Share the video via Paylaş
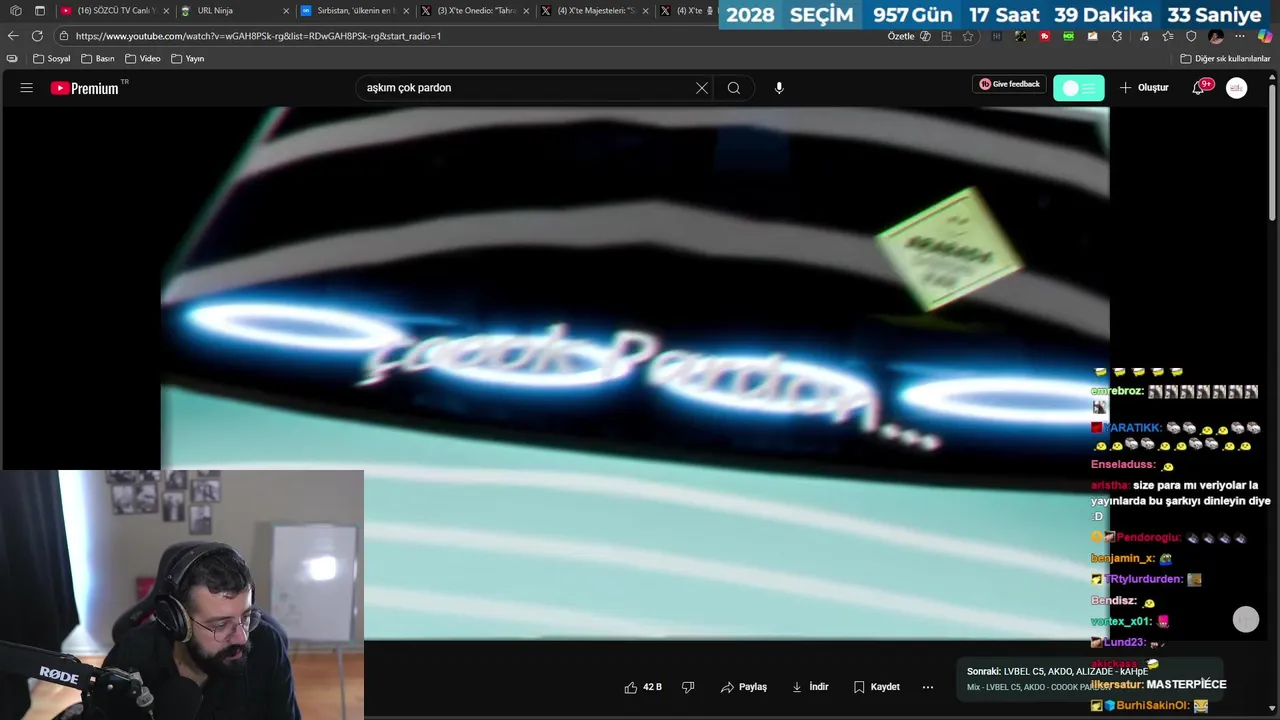Screen dimensions: 1280x720 point(744,687)
